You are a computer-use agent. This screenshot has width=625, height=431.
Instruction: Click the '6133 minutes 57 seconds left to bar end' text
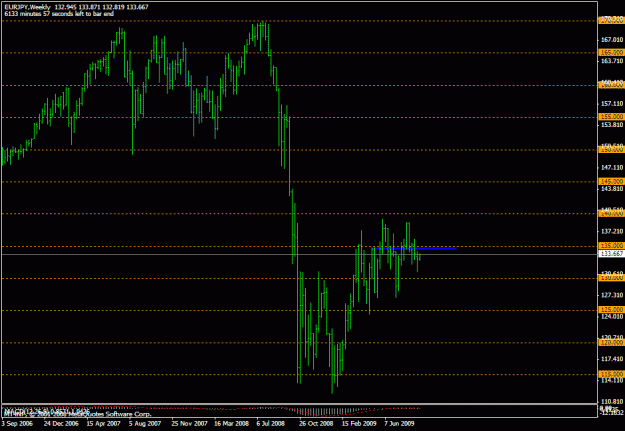(59, 14)
